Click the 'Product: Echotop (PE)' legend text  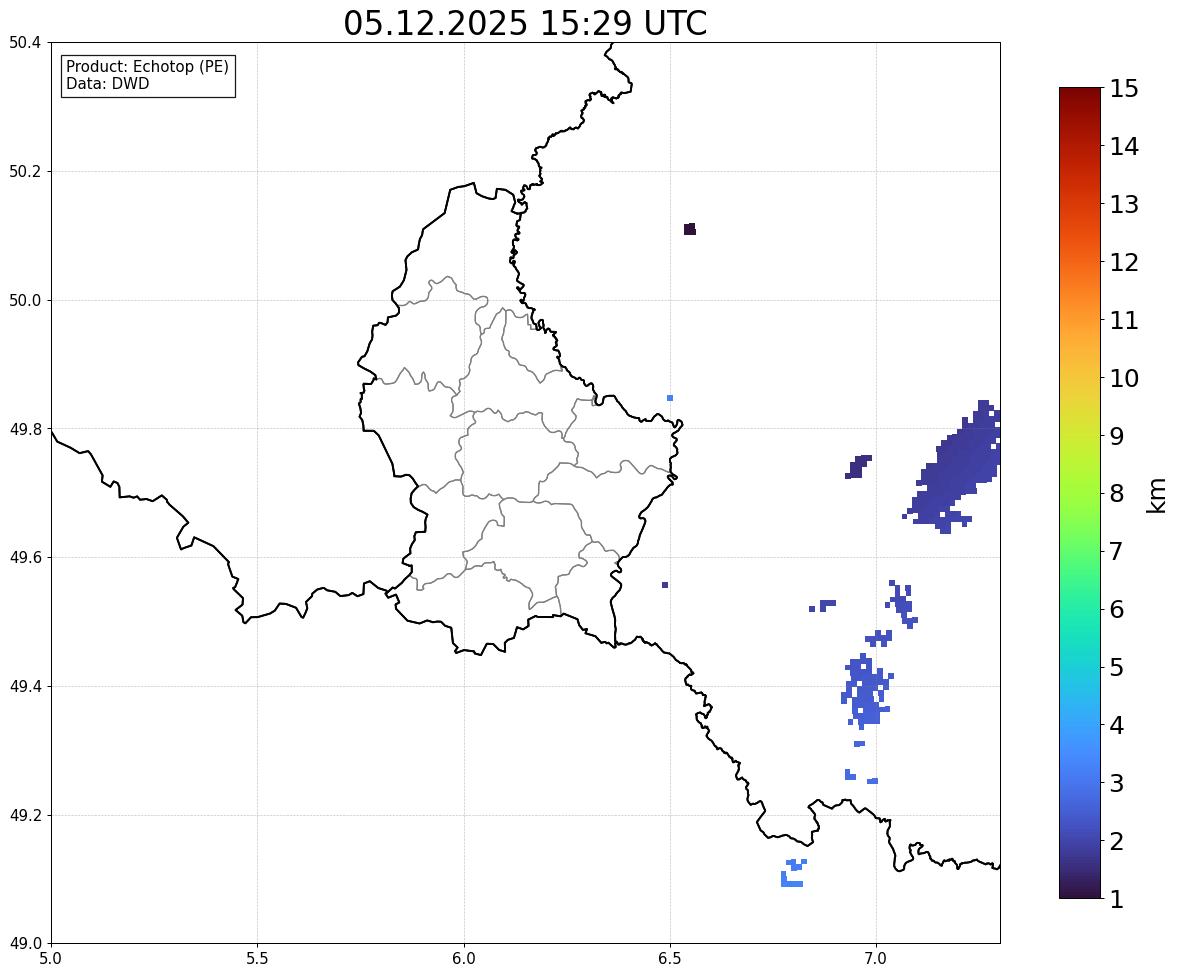click(147, 66)
